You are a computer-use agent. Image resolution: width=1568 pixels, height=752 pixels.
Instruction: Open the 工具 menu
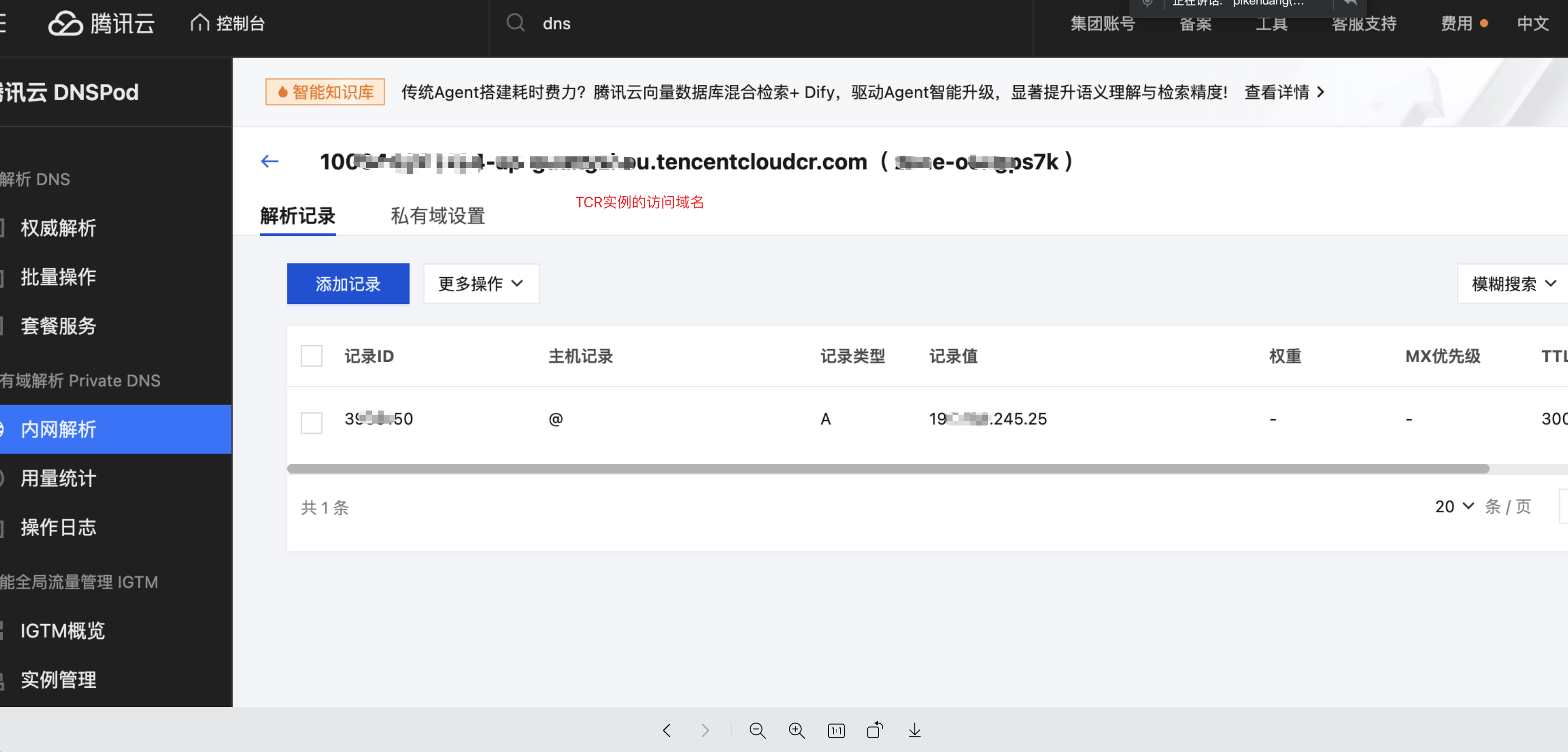tap(1272, 24)
